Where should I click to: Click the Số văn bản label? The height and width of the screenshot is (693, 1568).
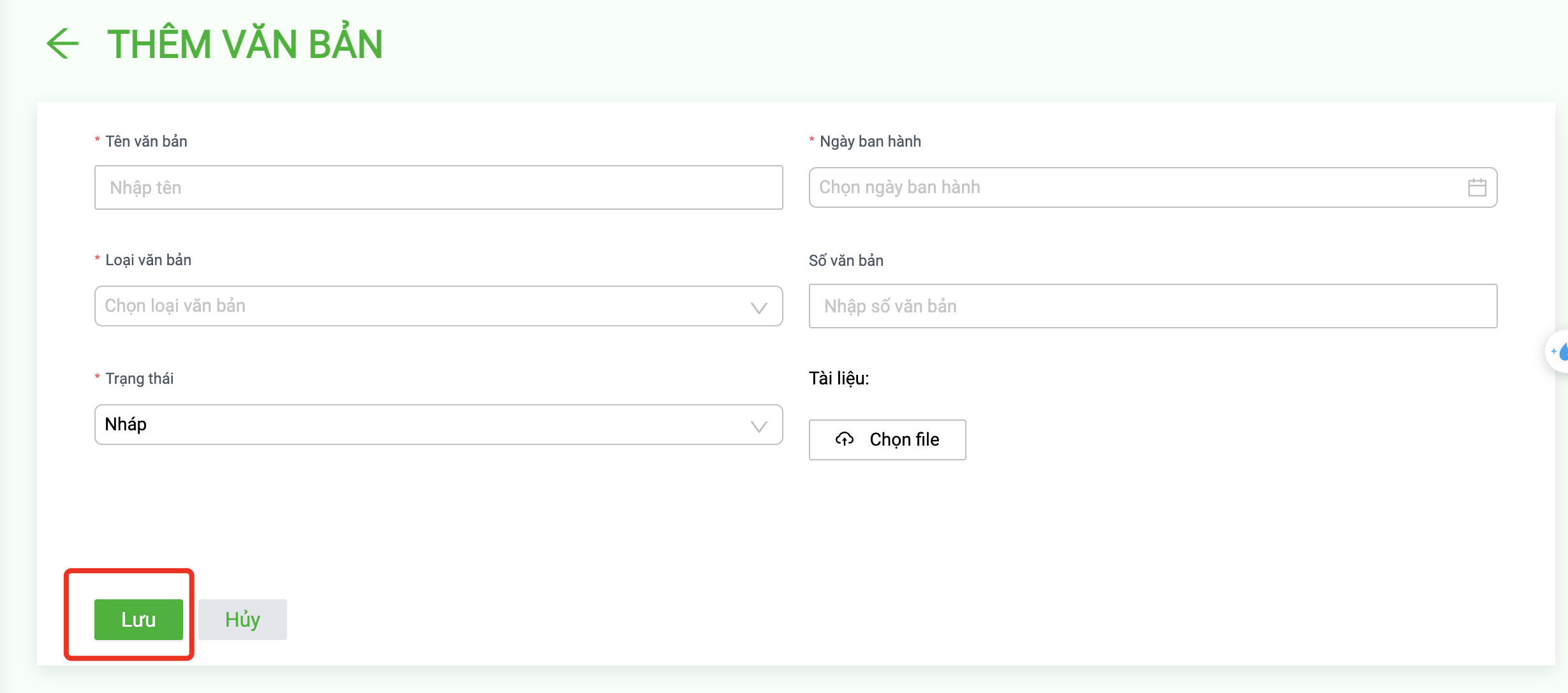coord(846,261)
